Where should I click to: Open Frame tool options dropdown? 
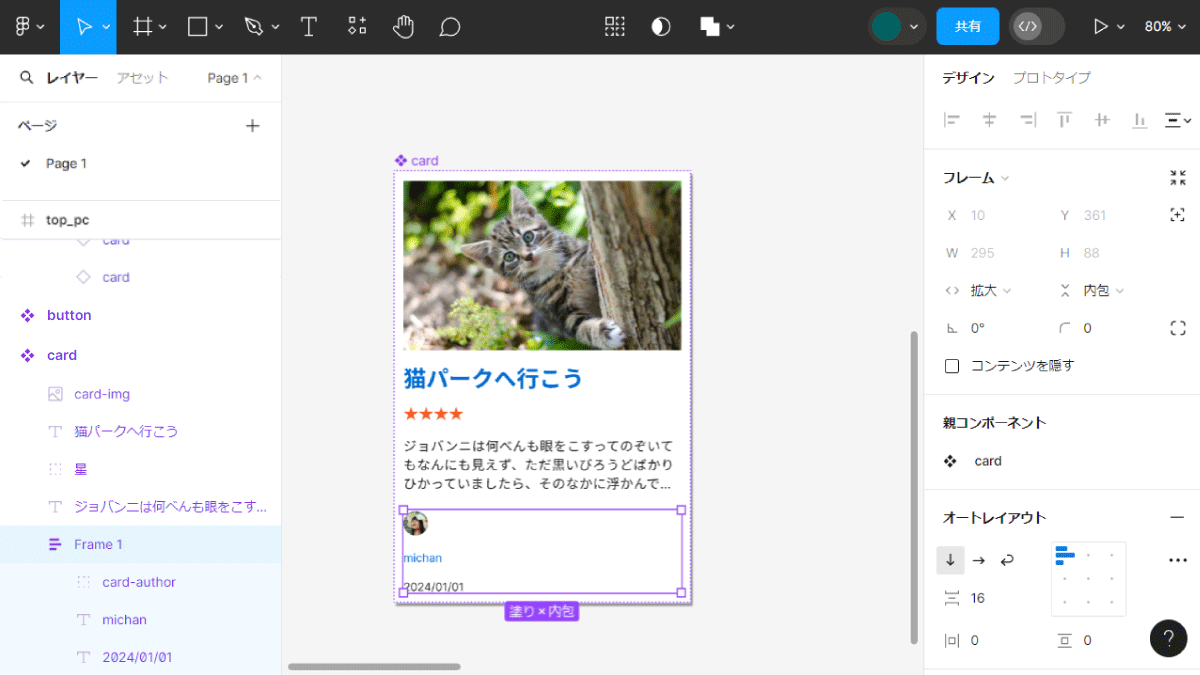click(x=163, y=27)
